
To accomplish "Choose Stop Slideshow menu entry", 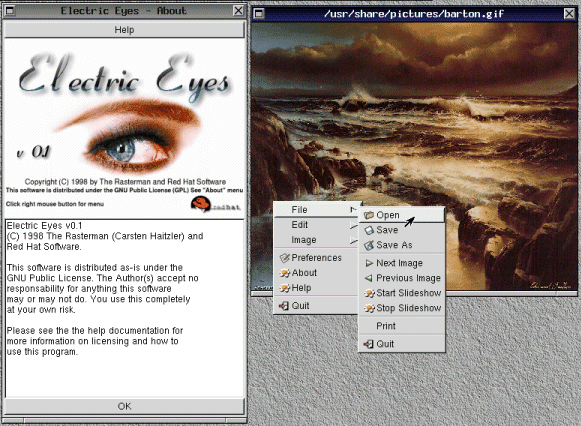I will click(x=402, y=308).
